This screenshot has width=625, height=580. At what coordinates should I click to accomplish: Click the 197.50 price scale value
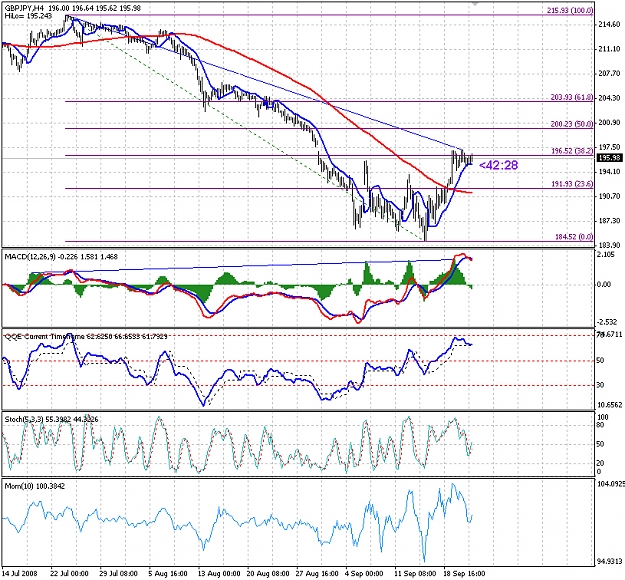click(x=609, y=147)
